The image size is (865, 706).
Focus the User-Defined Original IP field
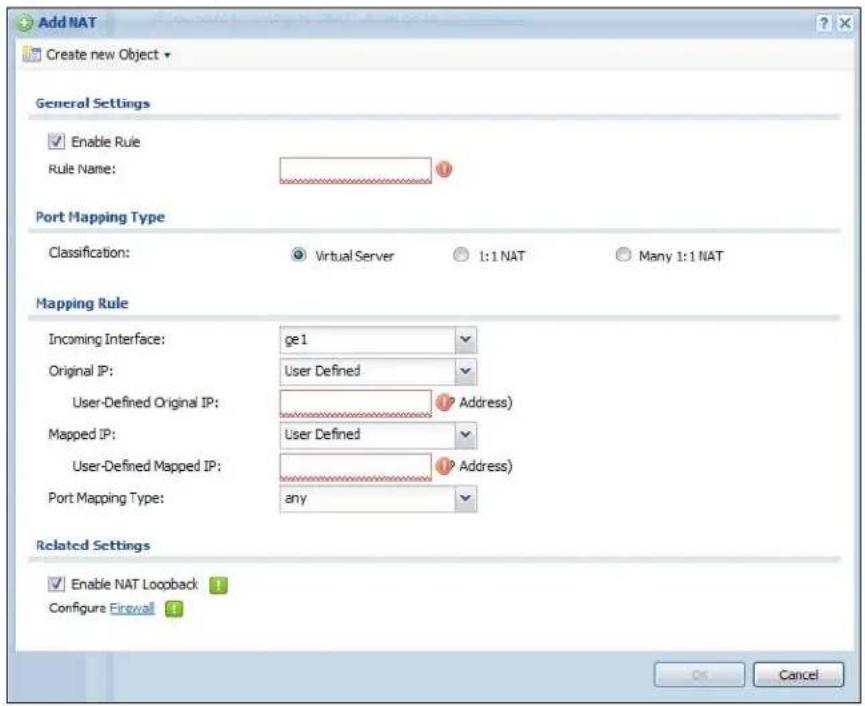[x=355, y=403]
